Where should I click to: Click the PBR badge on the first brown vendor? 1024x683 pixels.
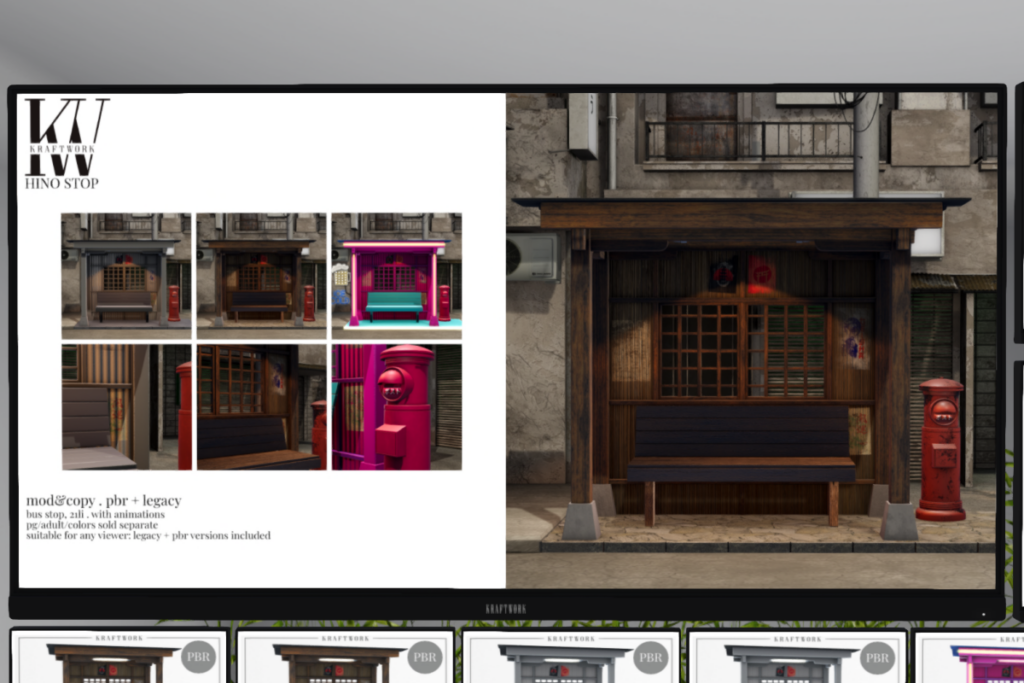click(199, 657)
